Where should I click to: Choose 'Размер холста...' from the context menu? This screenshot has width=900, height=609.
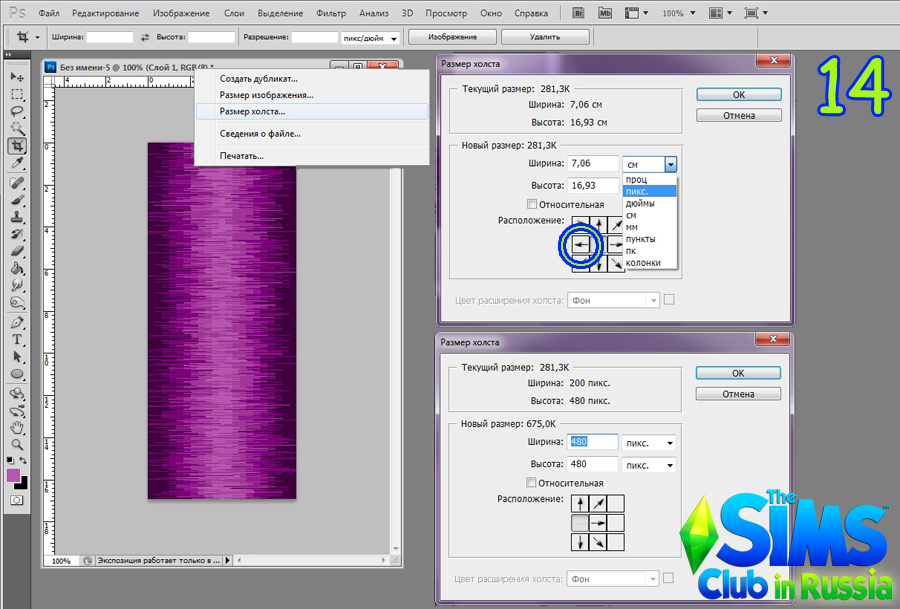[x=252, y=111]
